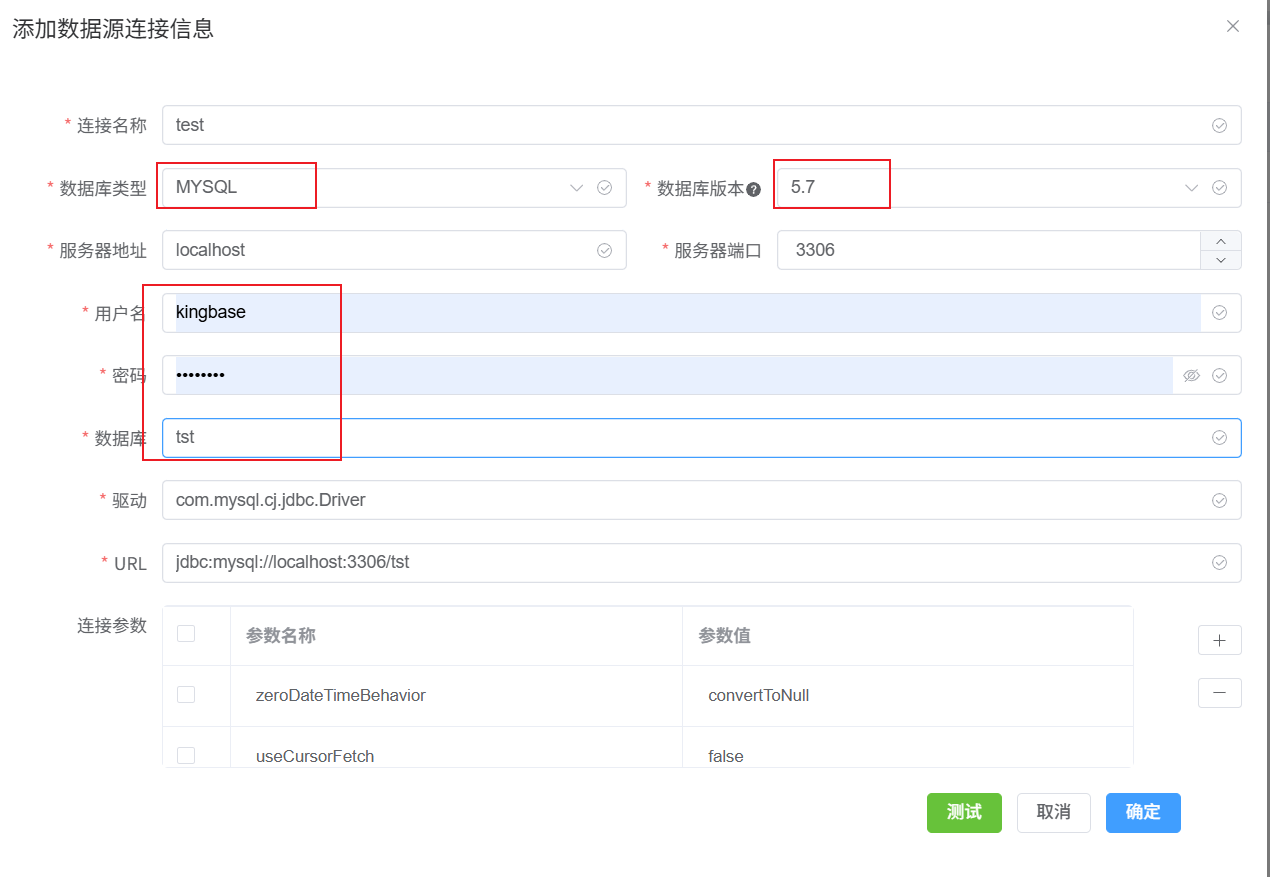1270x877 pixels.
Task: Tick the select-all checkbox in parameter header
Action: pyautogui.click(x=186, y=633)
